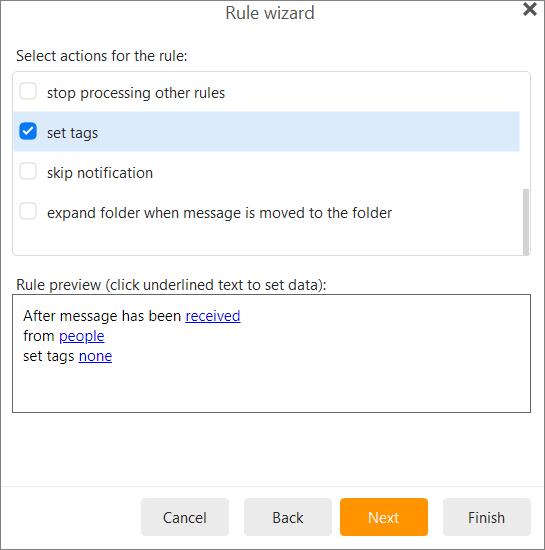545x550 pixels.
Task: Click the 'none' link to choose tags
Action: pyautogui.click(x=95, y=356)
